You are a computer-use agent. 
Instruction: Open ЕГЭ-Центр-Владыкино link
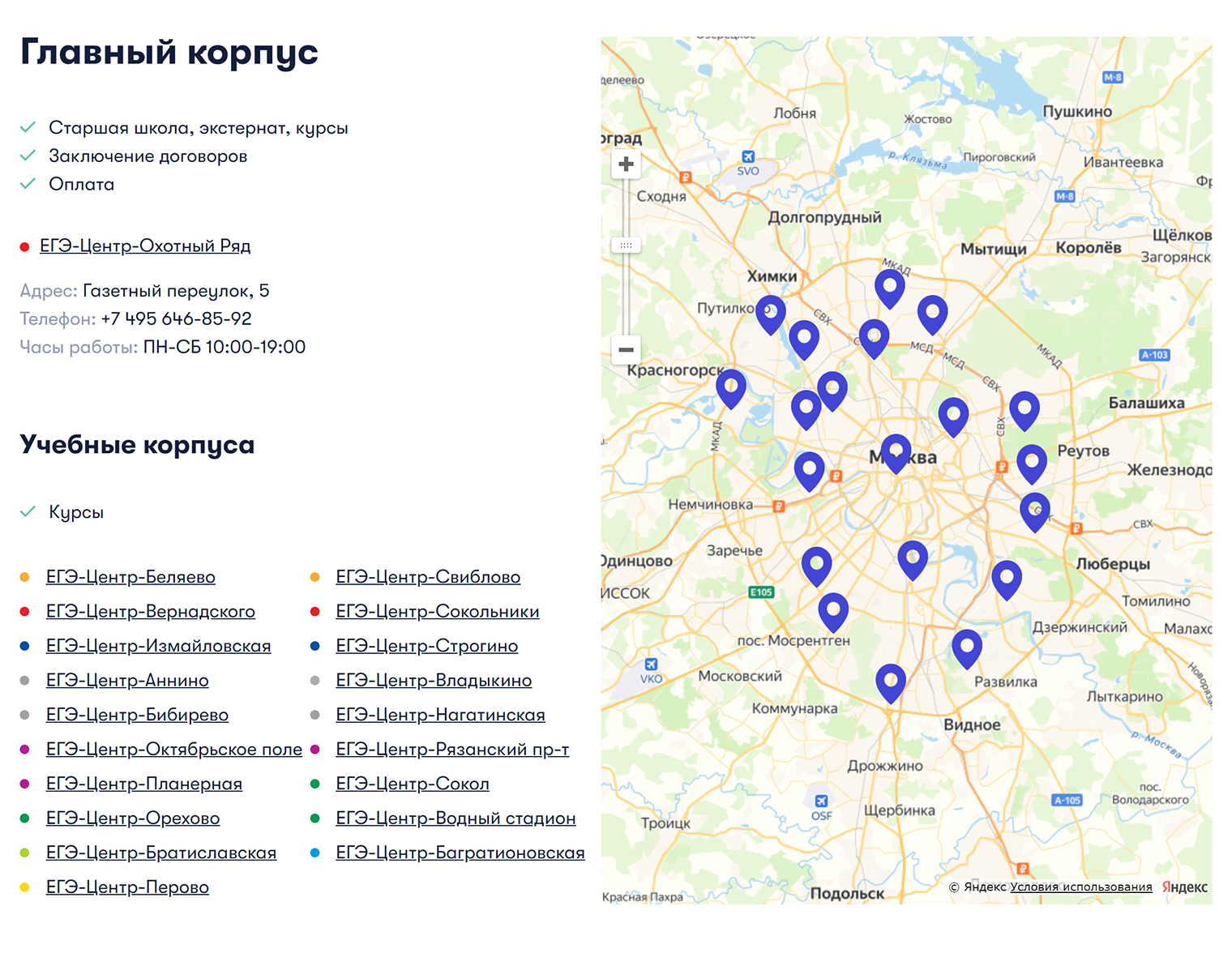point(434,681)
